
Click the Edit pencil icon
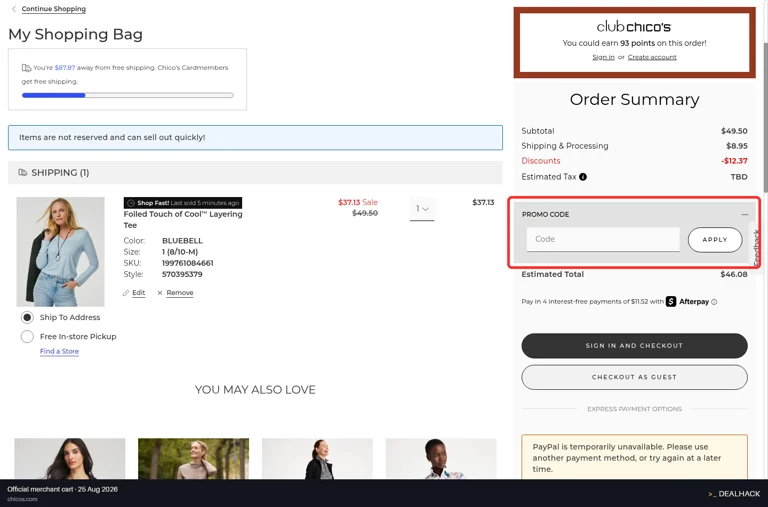coord(126,293)
